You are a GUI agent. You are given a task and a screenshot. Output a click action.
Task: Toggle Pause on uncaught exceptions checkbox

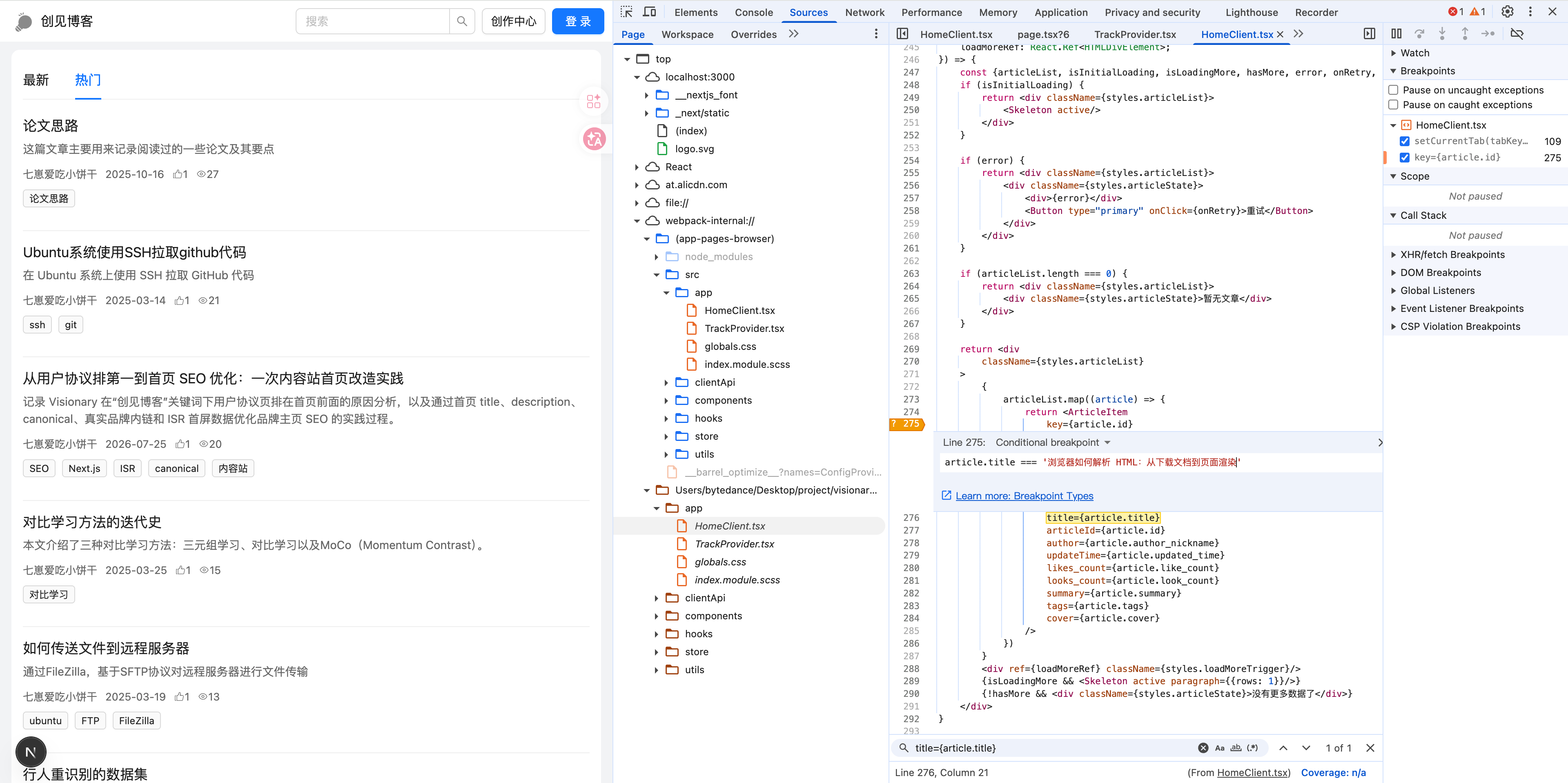(x=1393, y=90)
